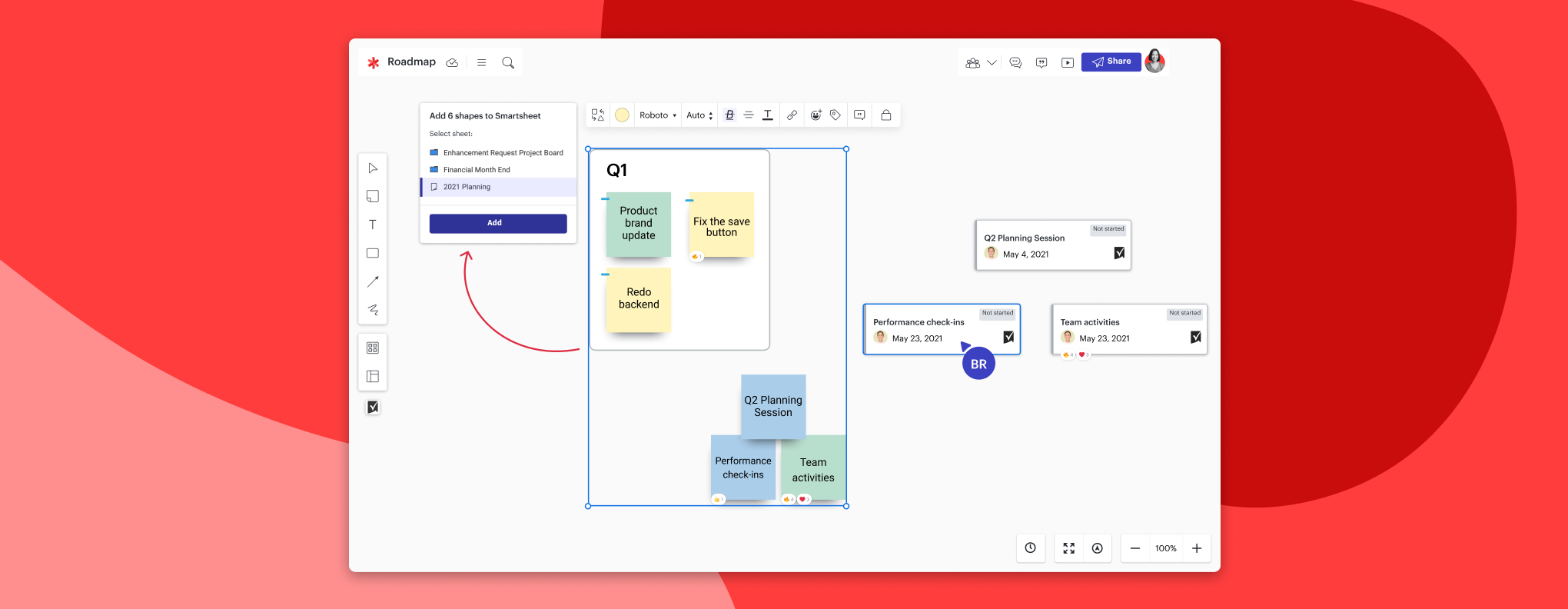Start presentation mode with play icon
The image size is (1568, 609).
click(x=1068, y=62)
